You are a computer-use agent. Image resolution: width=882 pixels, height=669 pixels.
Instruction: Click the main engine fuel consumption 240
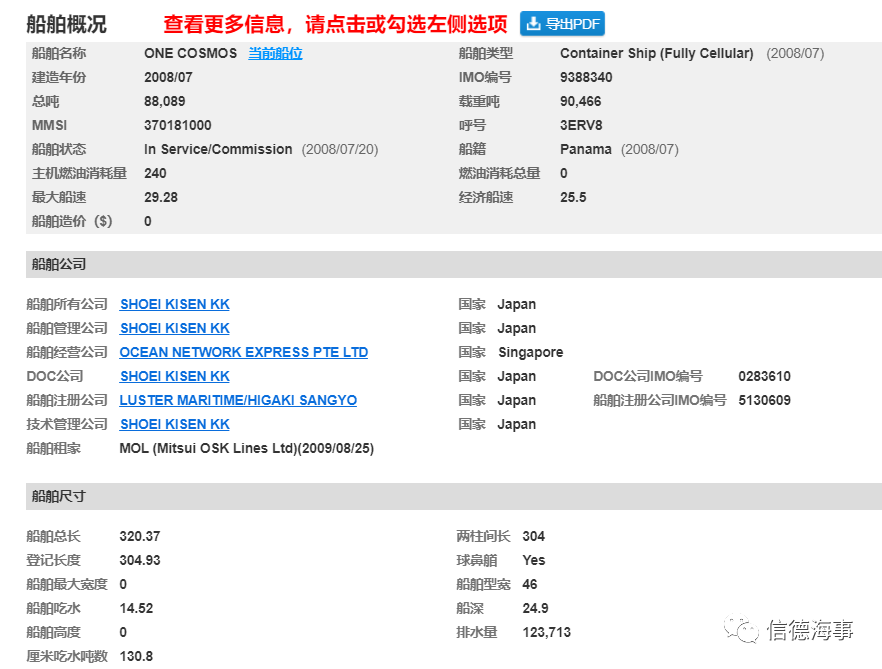click(155, 173)
